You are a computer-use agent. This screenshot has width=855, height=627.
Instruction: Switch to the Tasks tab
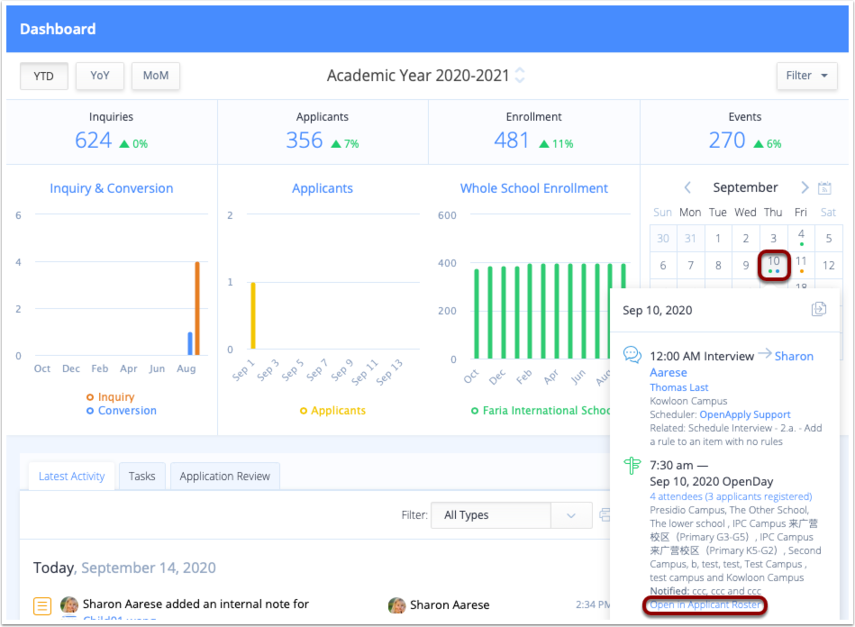(x=142, y=476)
